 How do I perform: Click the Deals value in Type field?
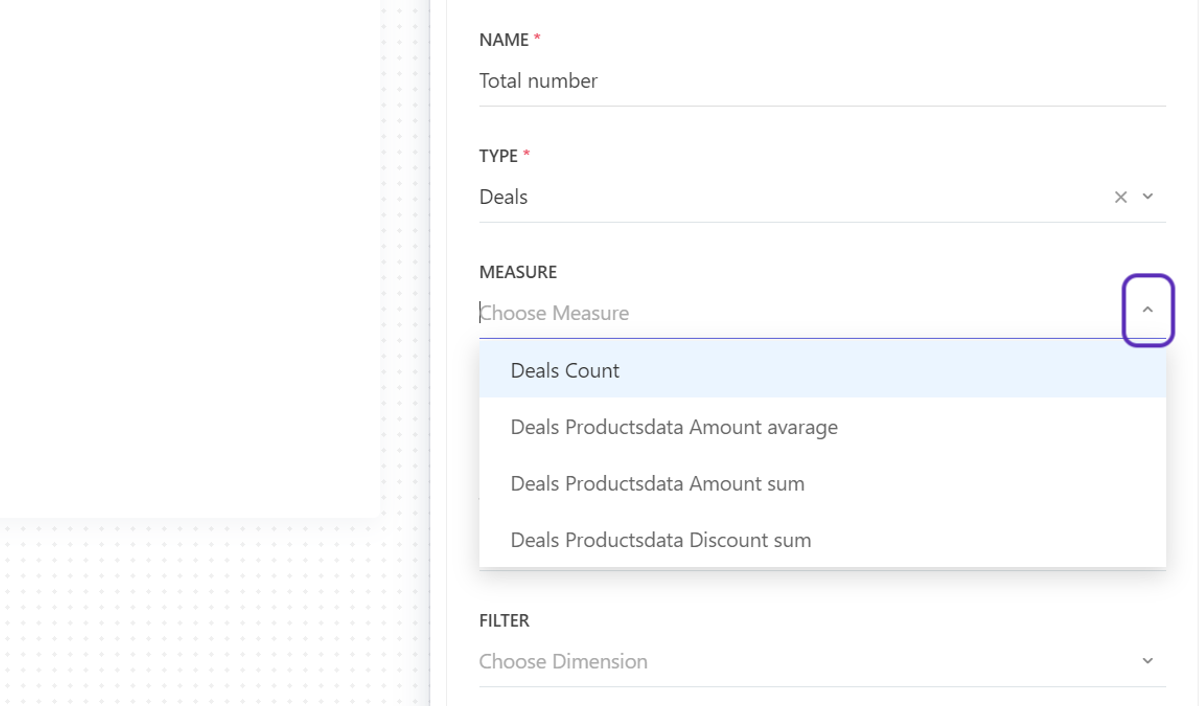[503, 197]
